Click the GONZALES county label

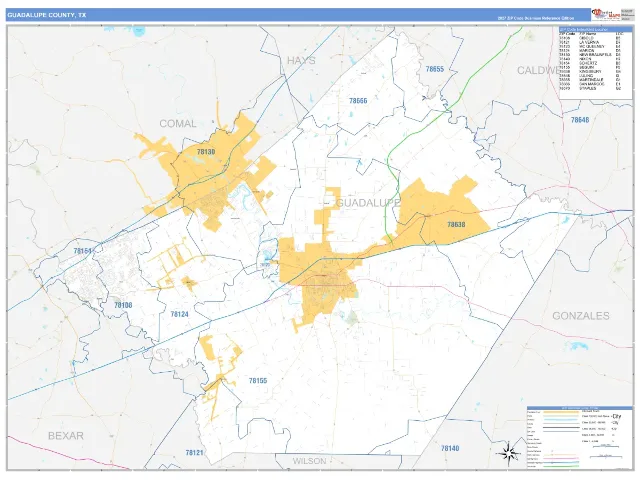pos(581,316)
